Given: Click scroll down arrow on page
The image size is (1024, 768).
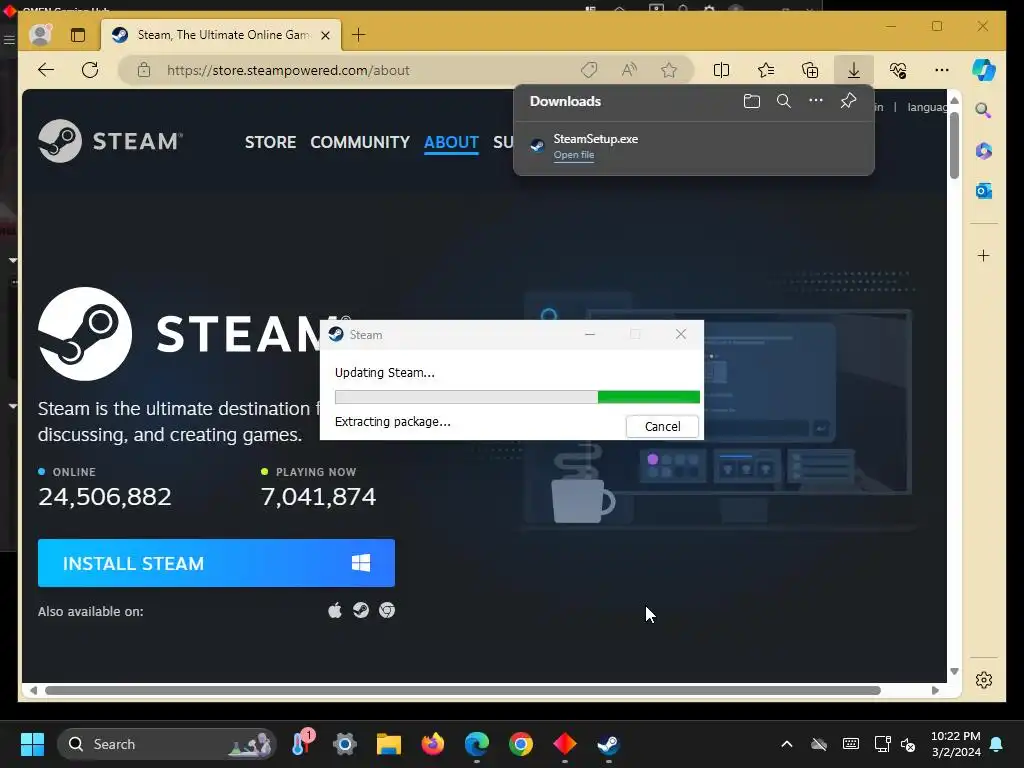Looking at the screenshot, I should (954, 671).
